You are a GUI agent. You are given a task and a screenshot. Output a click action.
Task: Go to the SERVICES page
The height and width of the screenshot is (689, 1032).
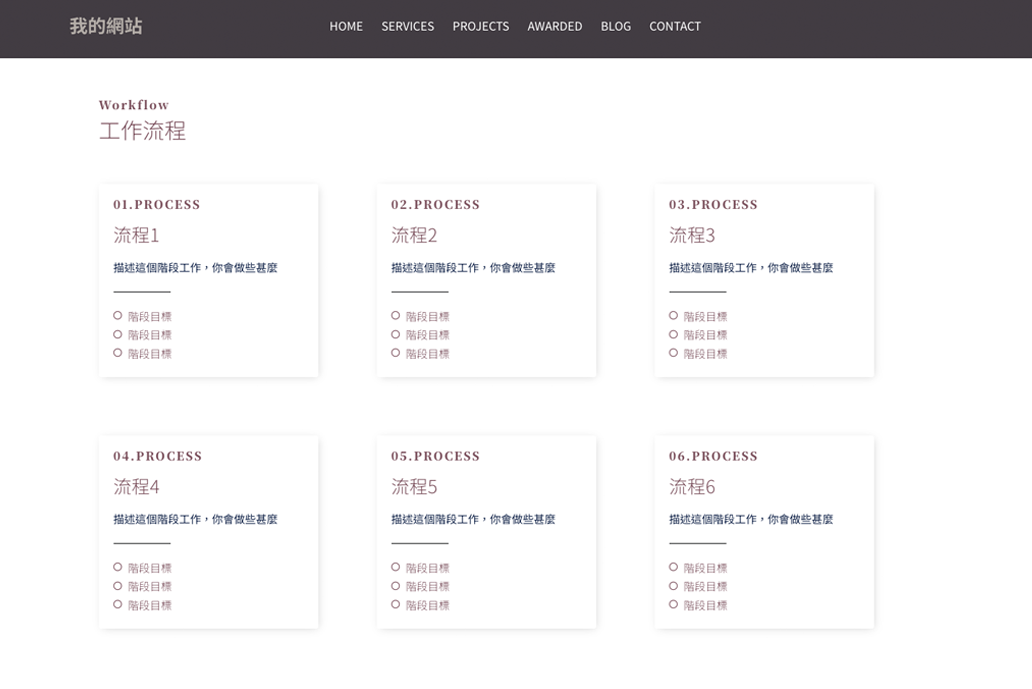click(407, 26)
